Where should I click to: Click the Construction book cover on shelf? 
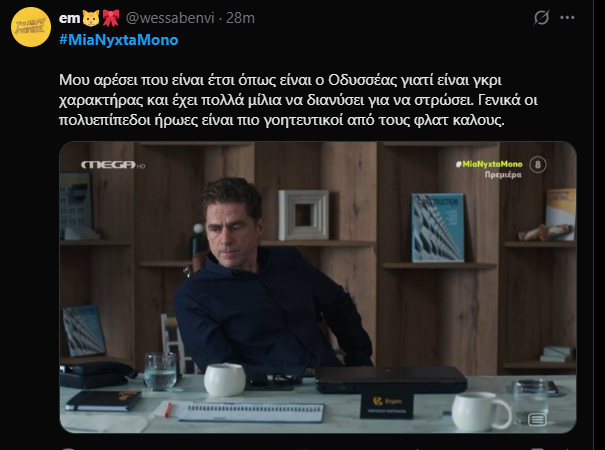point(438,228)
